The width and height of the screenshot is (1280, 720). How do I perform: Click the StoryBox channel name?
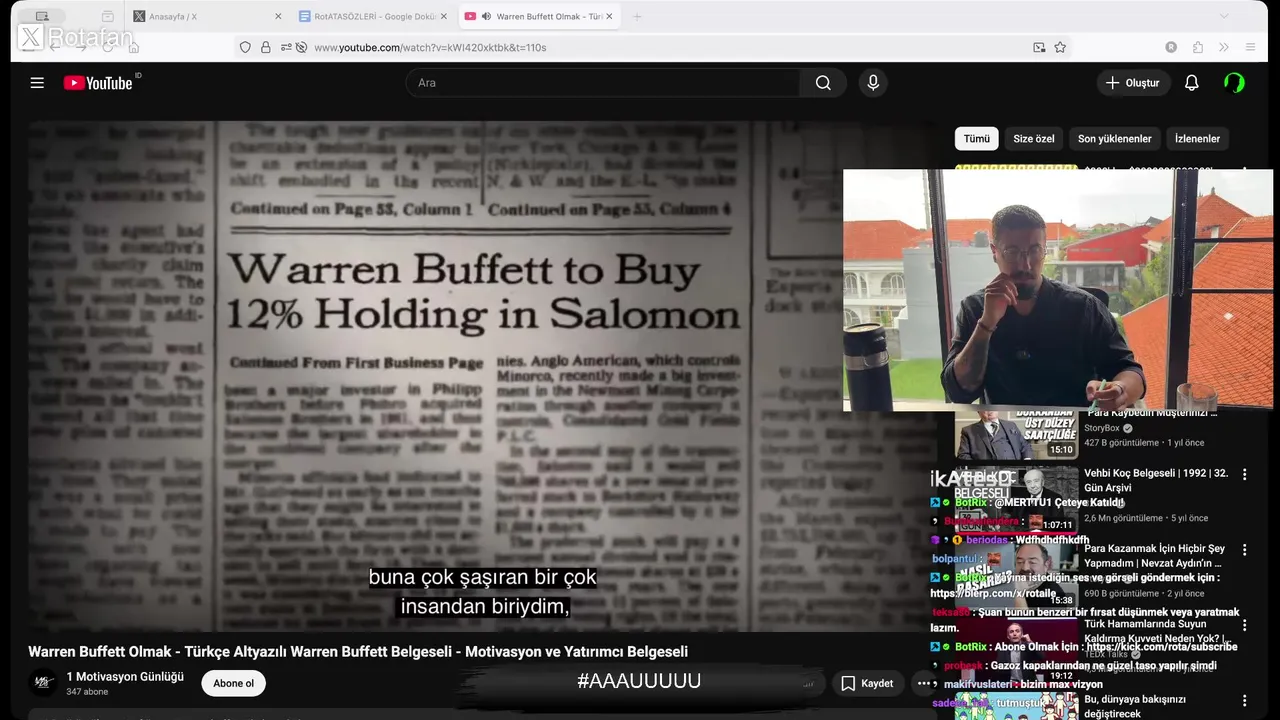coord(1102,428)
